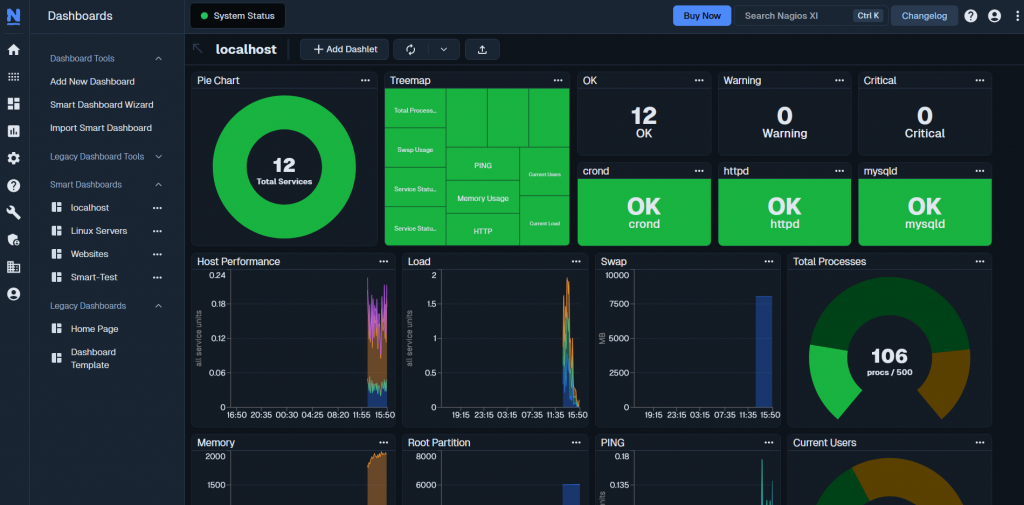This screenshot has height=505, width=1024.
Task: Click the green mysqld OK status tile
Action: pyautogui.click(x=924, y=212)
